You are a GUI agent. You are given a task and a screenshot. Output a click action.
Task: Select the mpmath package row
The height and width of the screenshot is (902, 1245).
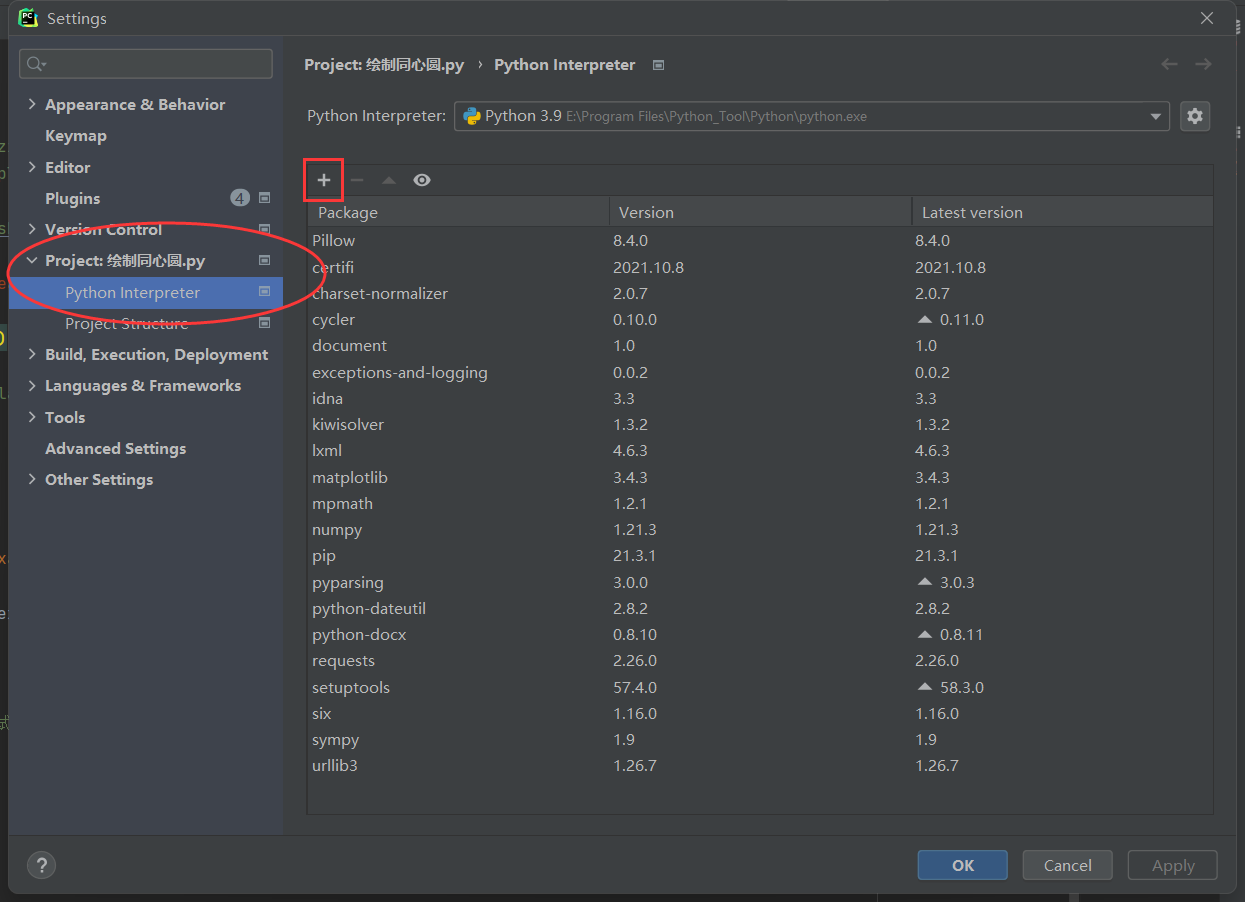click(x=760, y=503)
